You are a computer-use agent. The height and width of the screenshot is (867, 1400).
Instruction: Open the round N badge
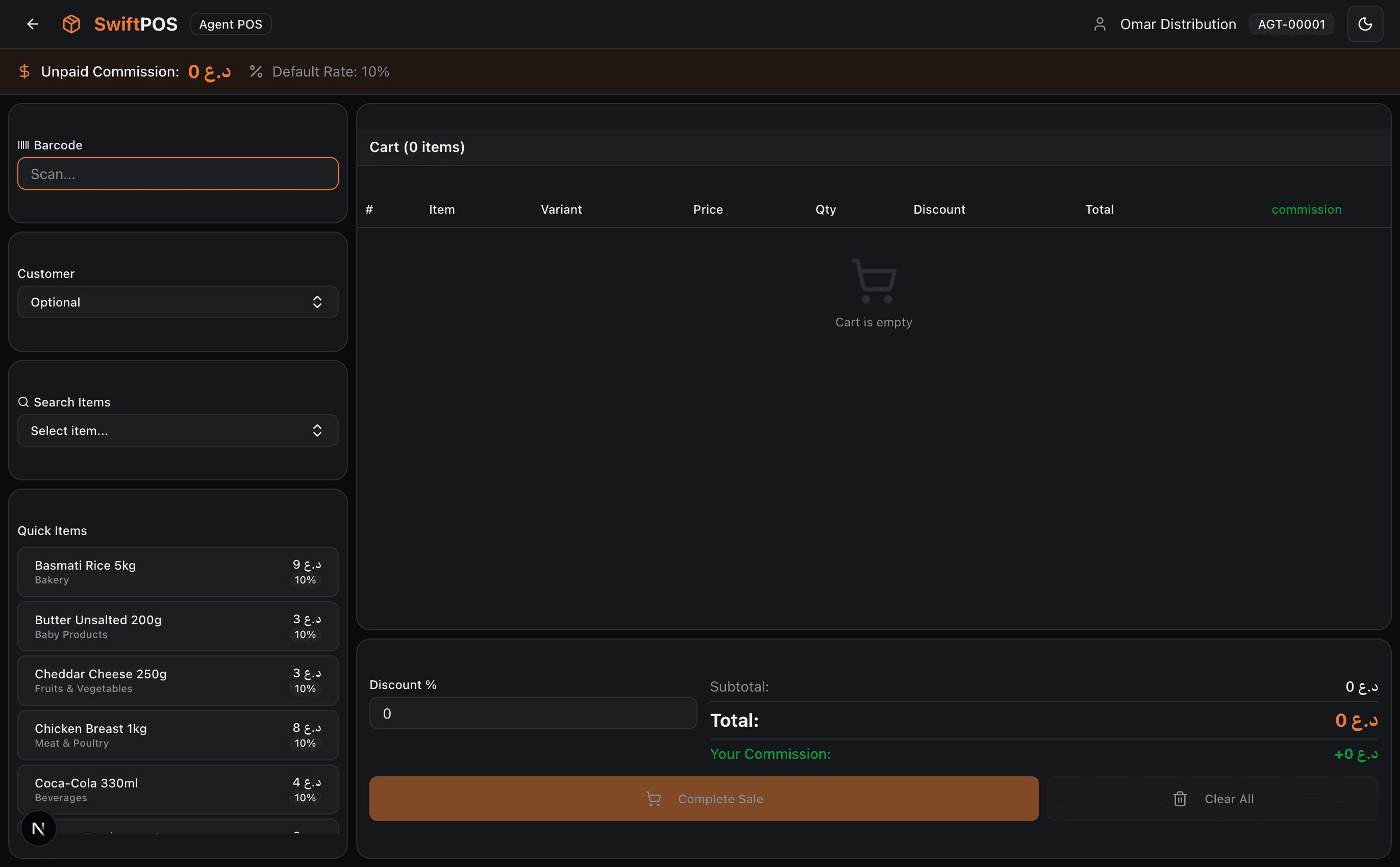tap(38, 828)
